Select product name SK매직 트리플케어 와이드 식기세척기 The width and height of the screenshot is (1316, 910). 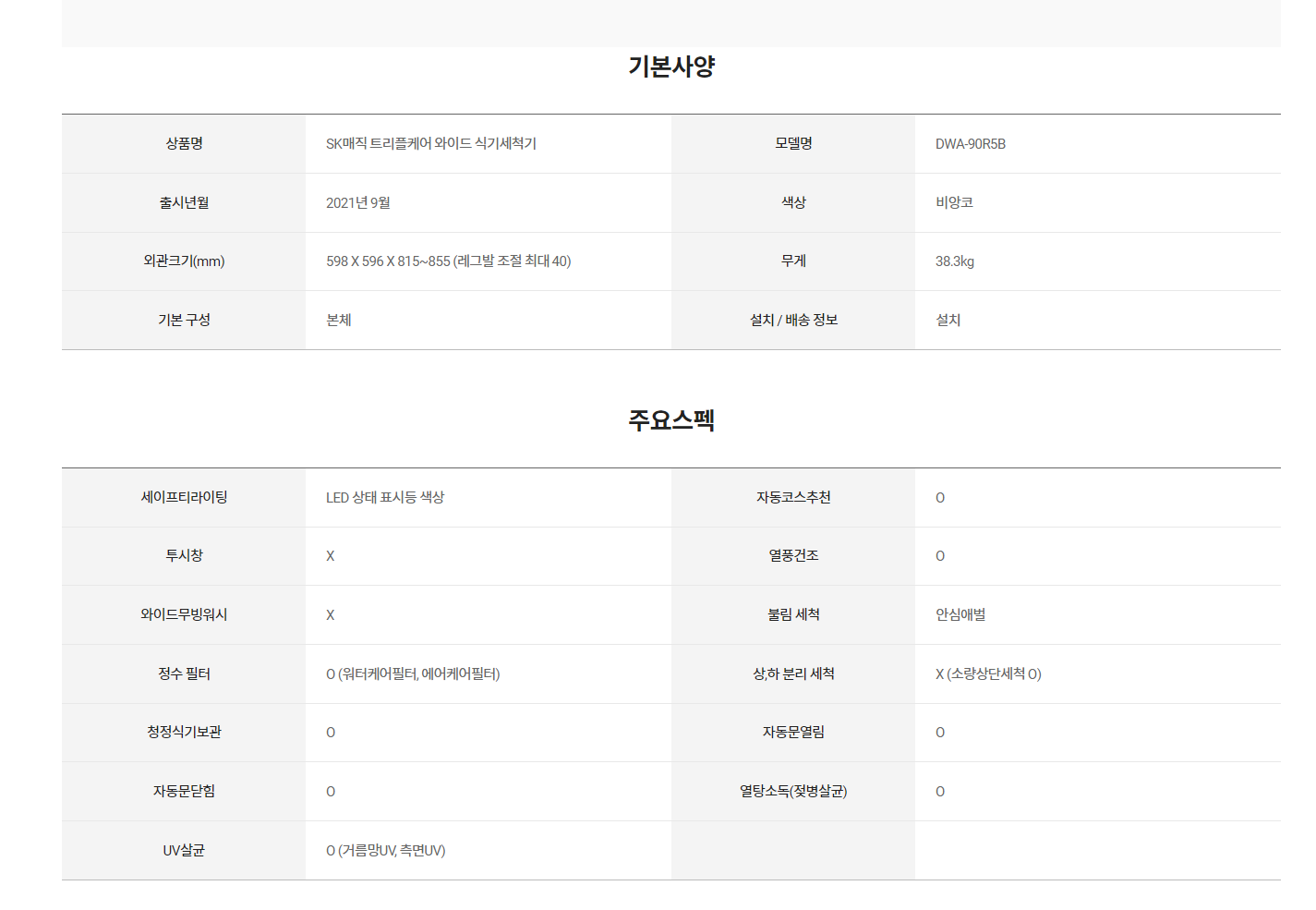coord(431,143)
